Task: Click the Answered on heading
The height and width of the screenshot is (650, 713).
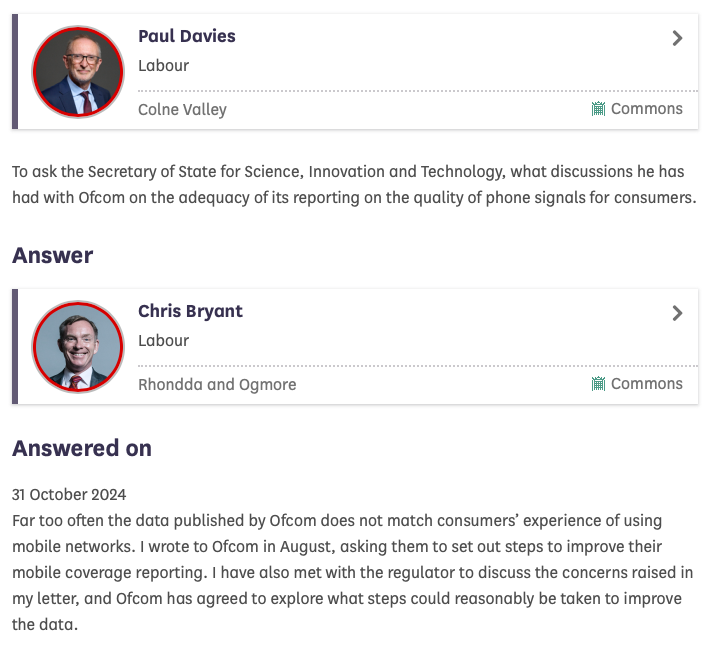Action: click(x=82, y=449)
